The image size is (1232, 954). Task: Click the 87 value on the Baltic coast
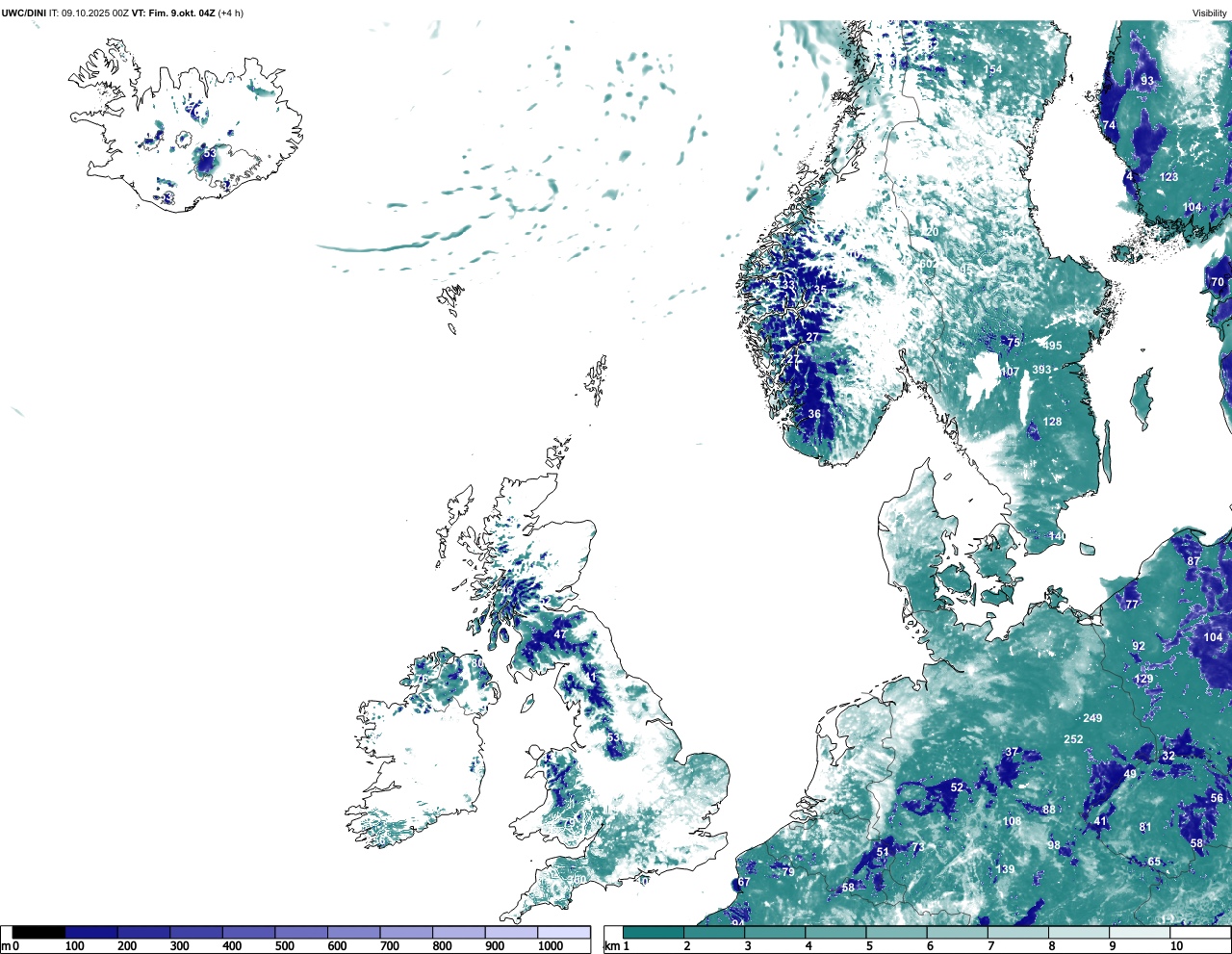click(1193, 561)
